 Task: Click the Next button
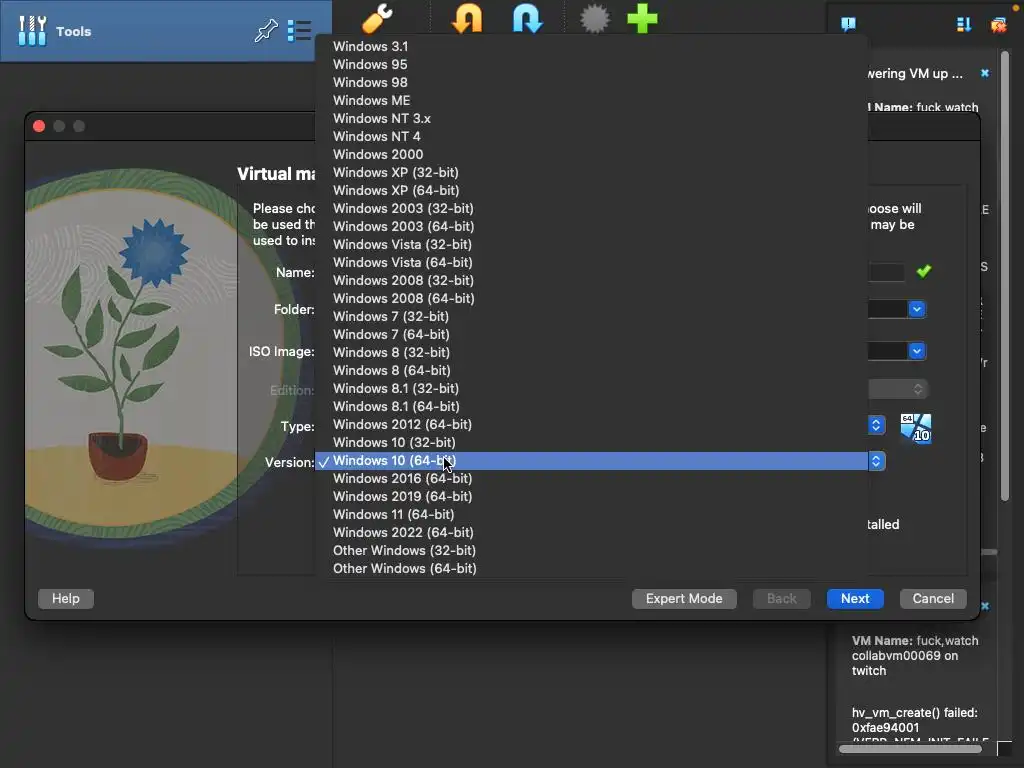(855, 598)
